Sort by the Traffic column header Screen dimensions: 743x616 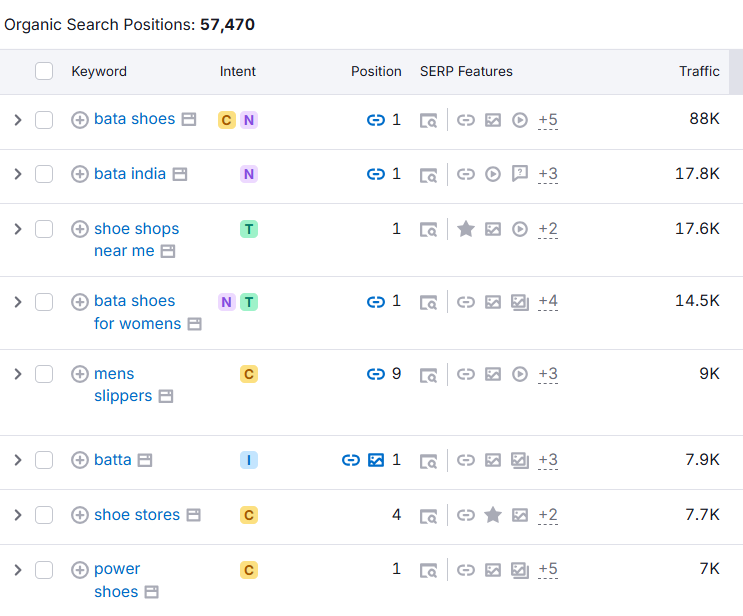pos(699,72)
